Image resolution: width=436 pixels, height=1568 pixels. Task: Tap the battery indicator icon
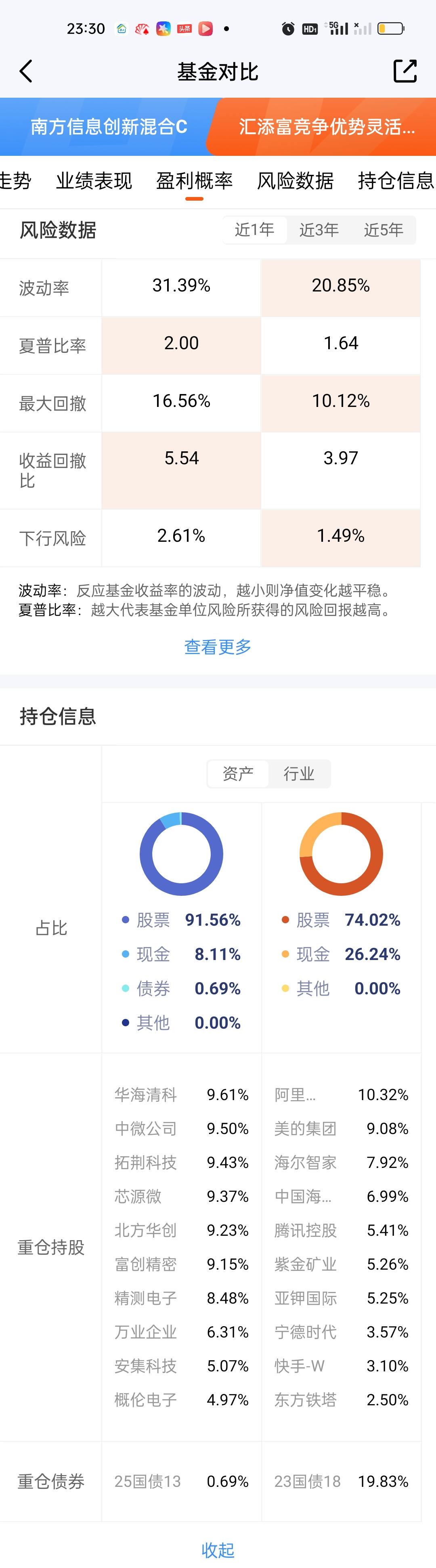coord(390,29)
